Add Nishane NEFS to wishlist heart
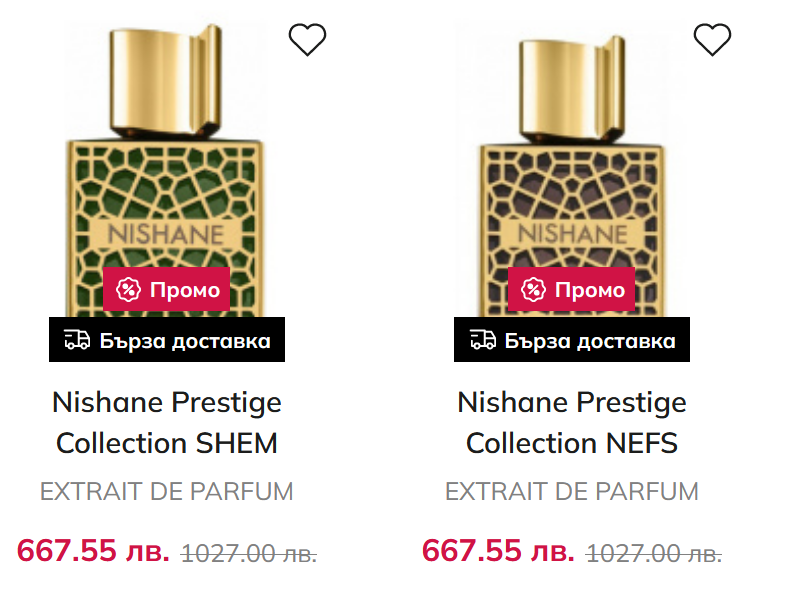This screenshot has width=805, height=609. pyautogui.click(x=712, y=40)
